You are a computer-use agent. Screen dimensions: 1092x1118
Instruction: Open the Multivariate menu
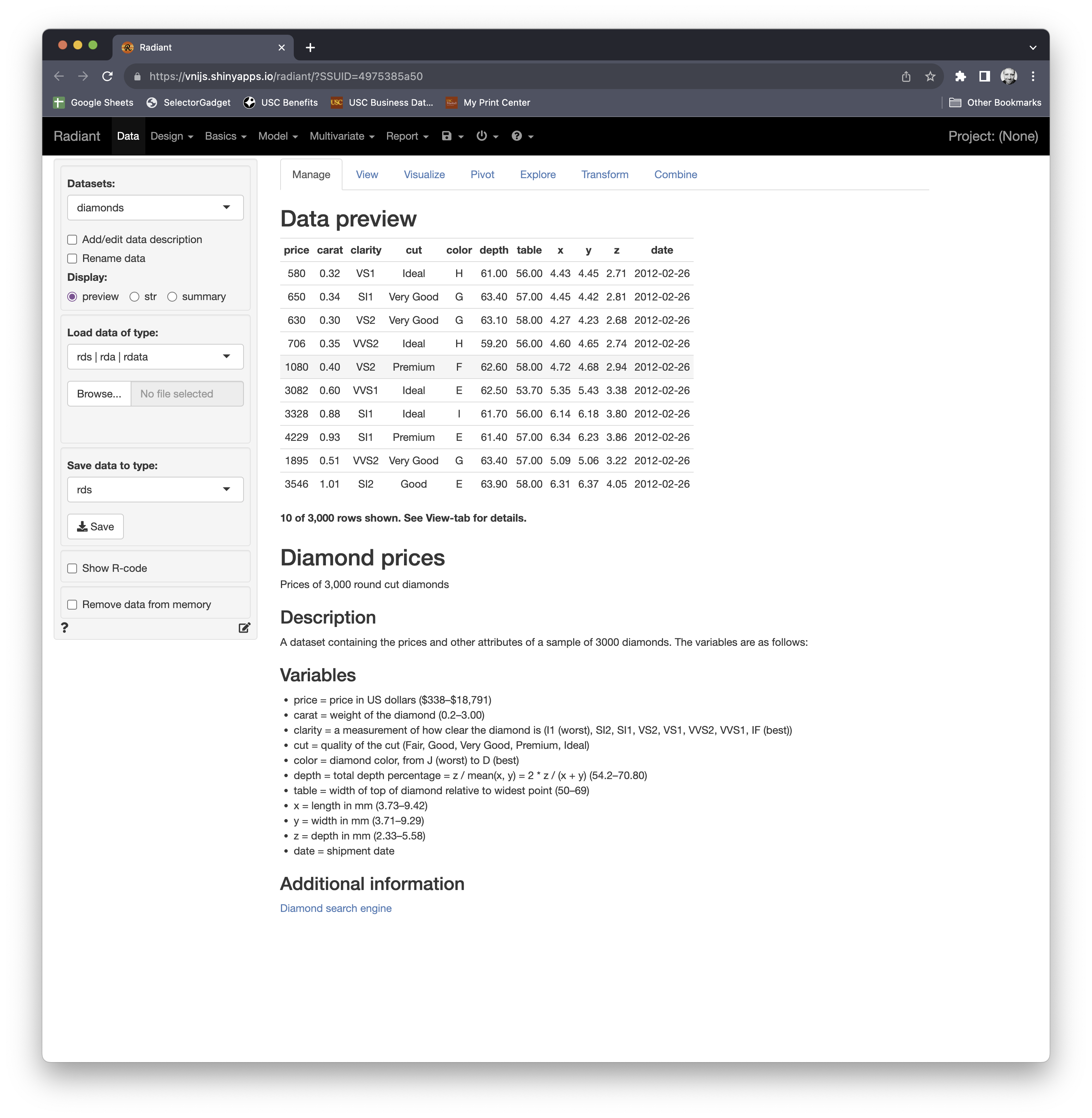[341, 136]
